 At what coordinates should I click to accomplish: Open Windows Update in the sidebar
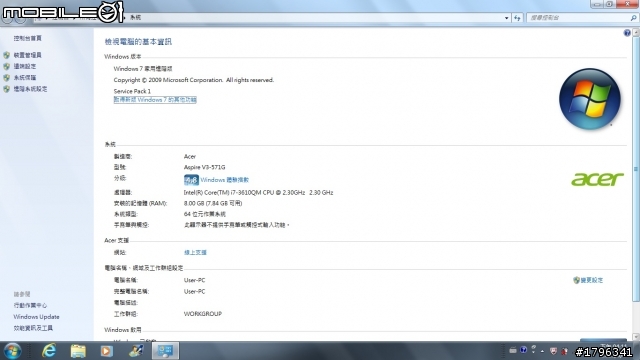point(36,317)
